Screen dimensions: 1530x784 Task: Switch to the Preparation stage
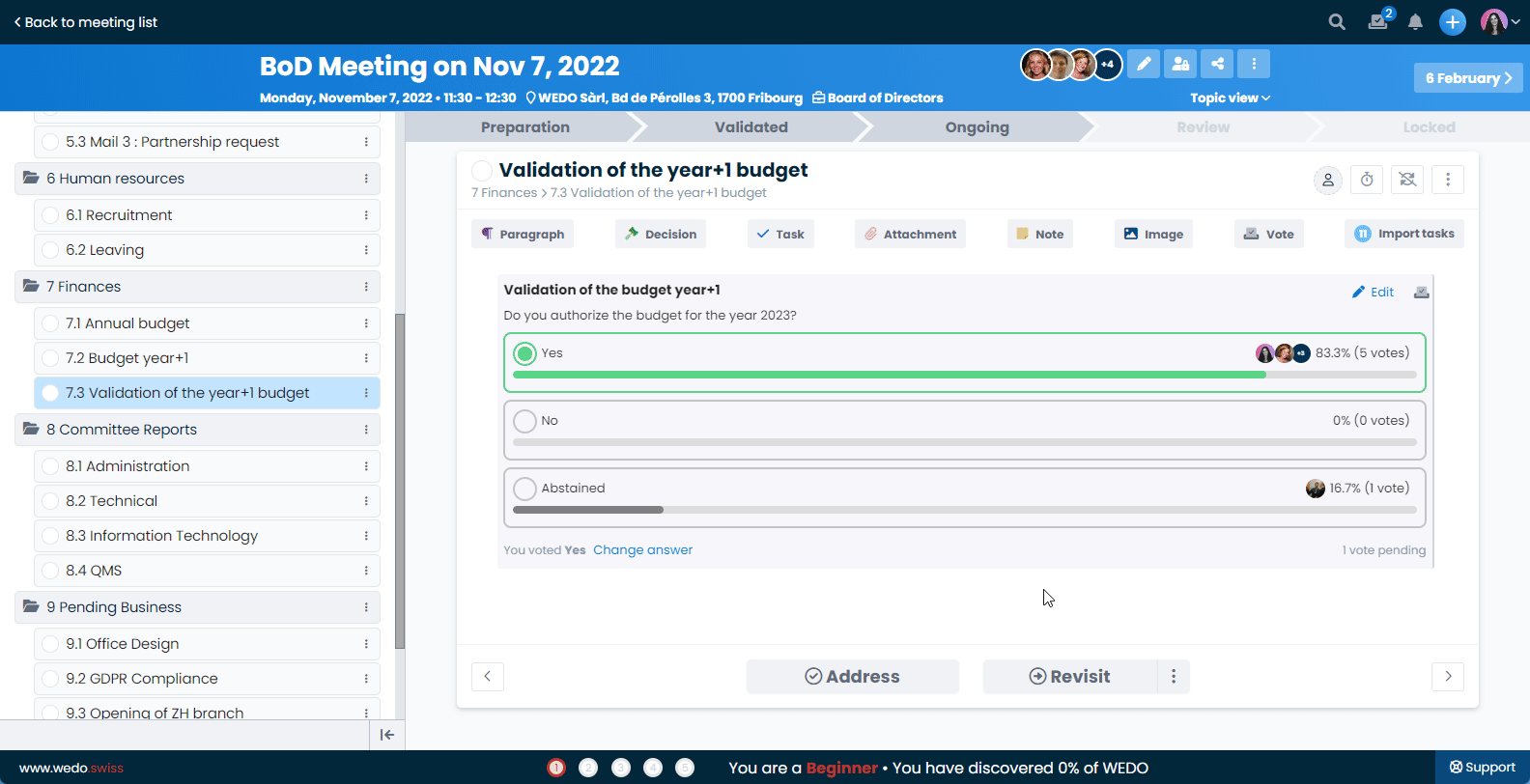pyautogui.click(x=525, y=126)
